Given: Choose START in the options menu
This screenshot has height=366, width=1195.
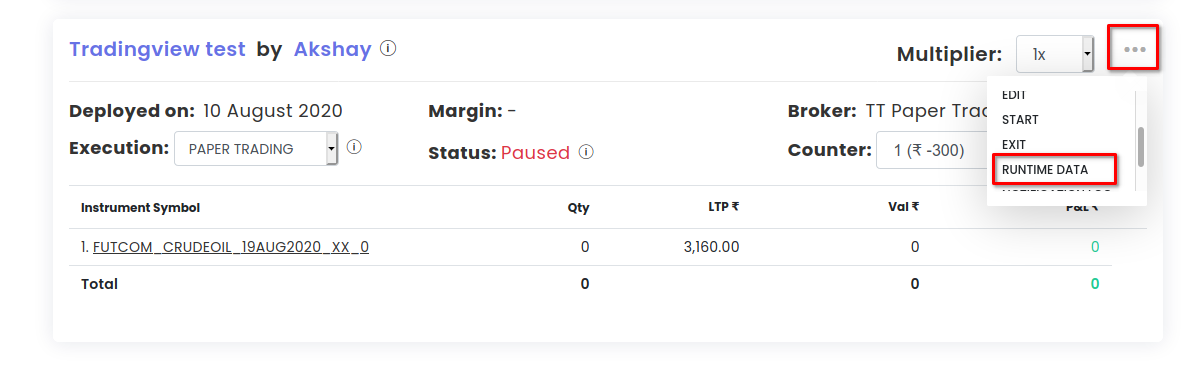Looking at the screenshot, I should click(x=1020, y=120).
